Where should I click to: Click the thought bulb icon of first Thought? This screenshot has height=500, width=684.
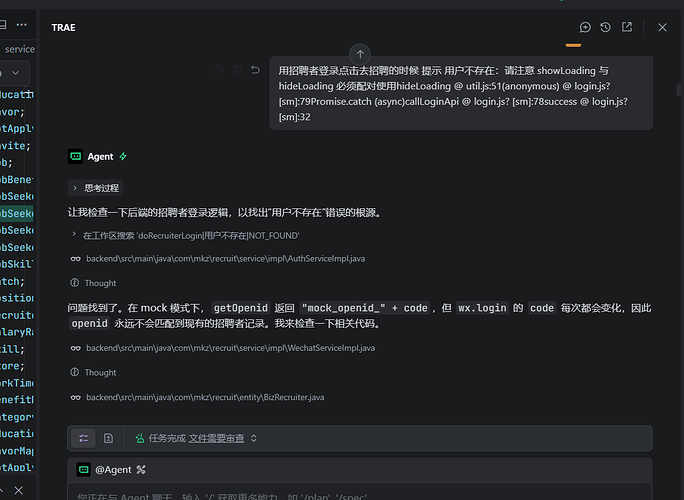click(75, 283)
